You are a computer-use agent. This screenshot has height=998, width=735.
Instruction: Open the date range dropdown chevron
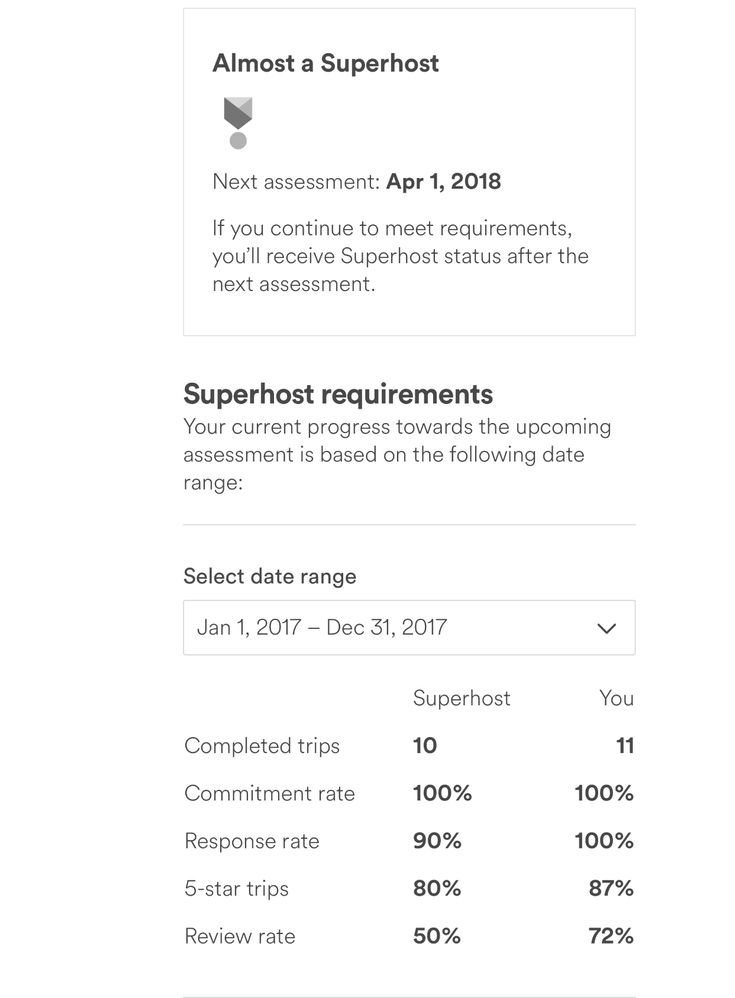tap(606, 628)
